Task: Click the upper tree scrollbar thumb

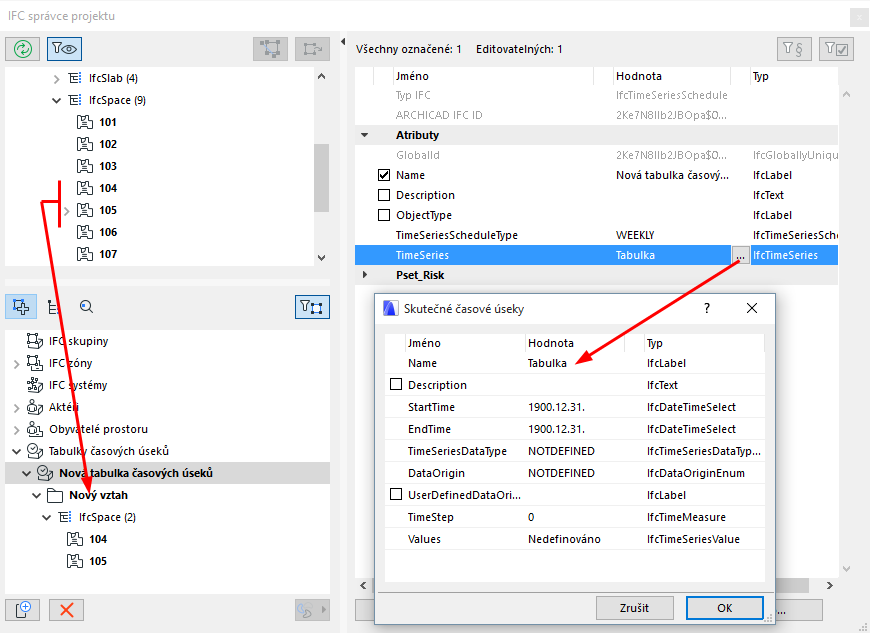Action: tap(321, 178)
